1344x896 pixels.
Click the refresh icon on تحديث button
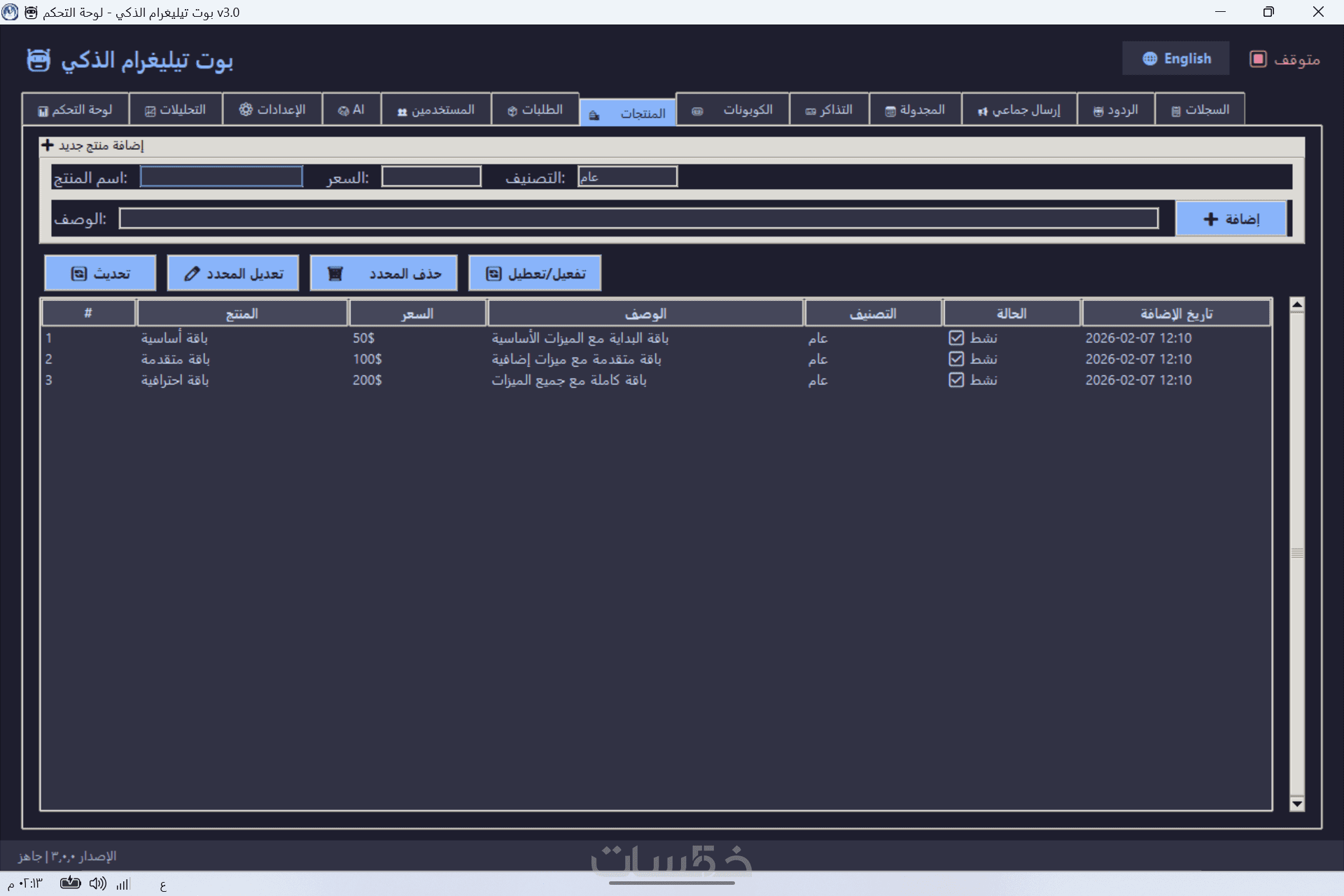[78, 274]
